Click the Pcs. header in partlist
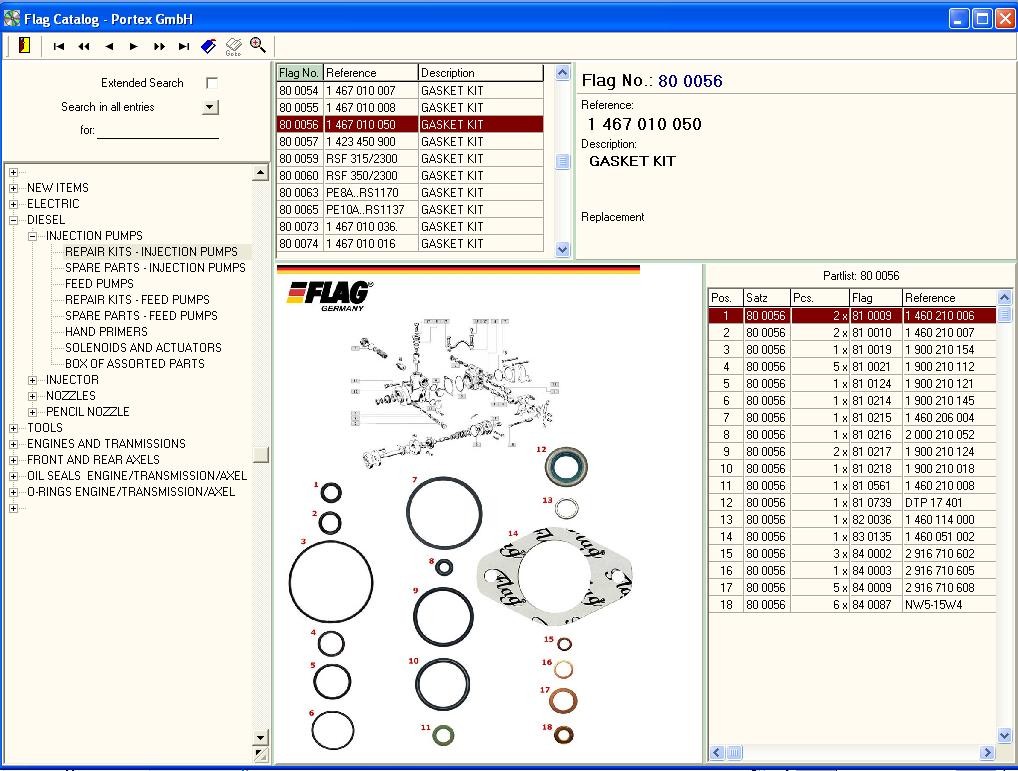The height and width of the screenshot is (771, 1018). pyautogui.click(x=820, y=298)
